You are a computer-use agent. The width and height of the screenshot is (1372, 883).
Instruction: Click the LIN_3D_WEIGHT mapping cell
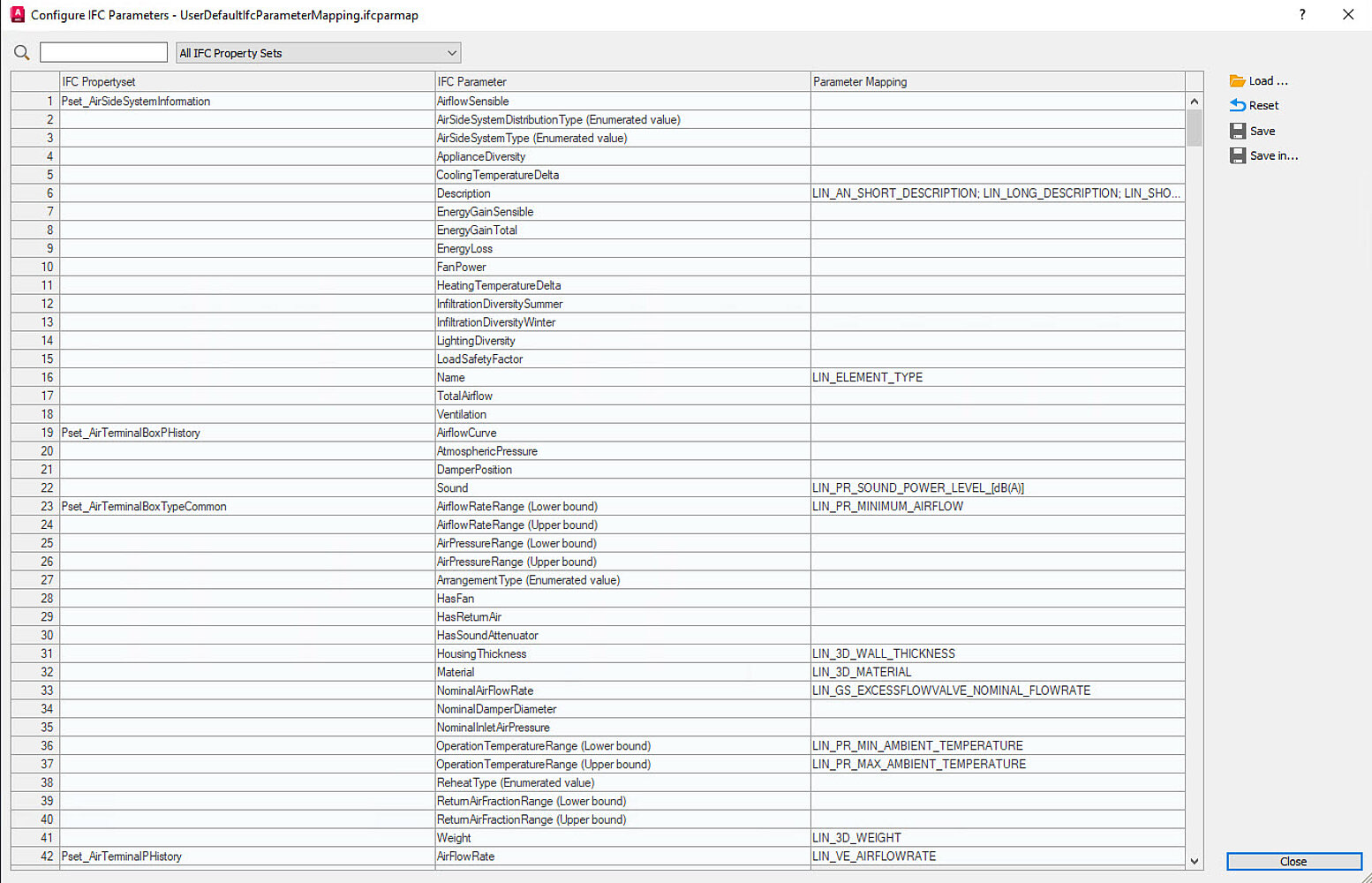(x=998, y=838)
